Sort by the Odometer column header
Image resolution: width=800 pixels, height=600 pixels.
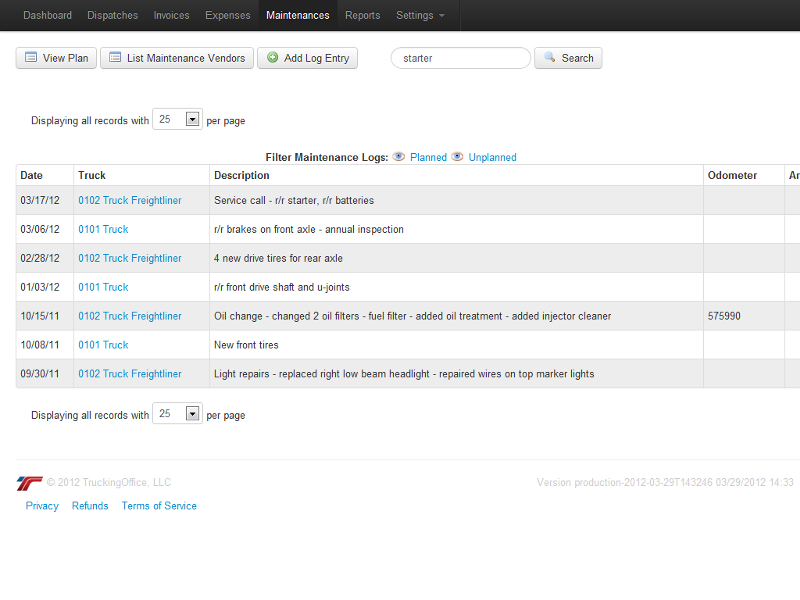(x=732, y=175)
